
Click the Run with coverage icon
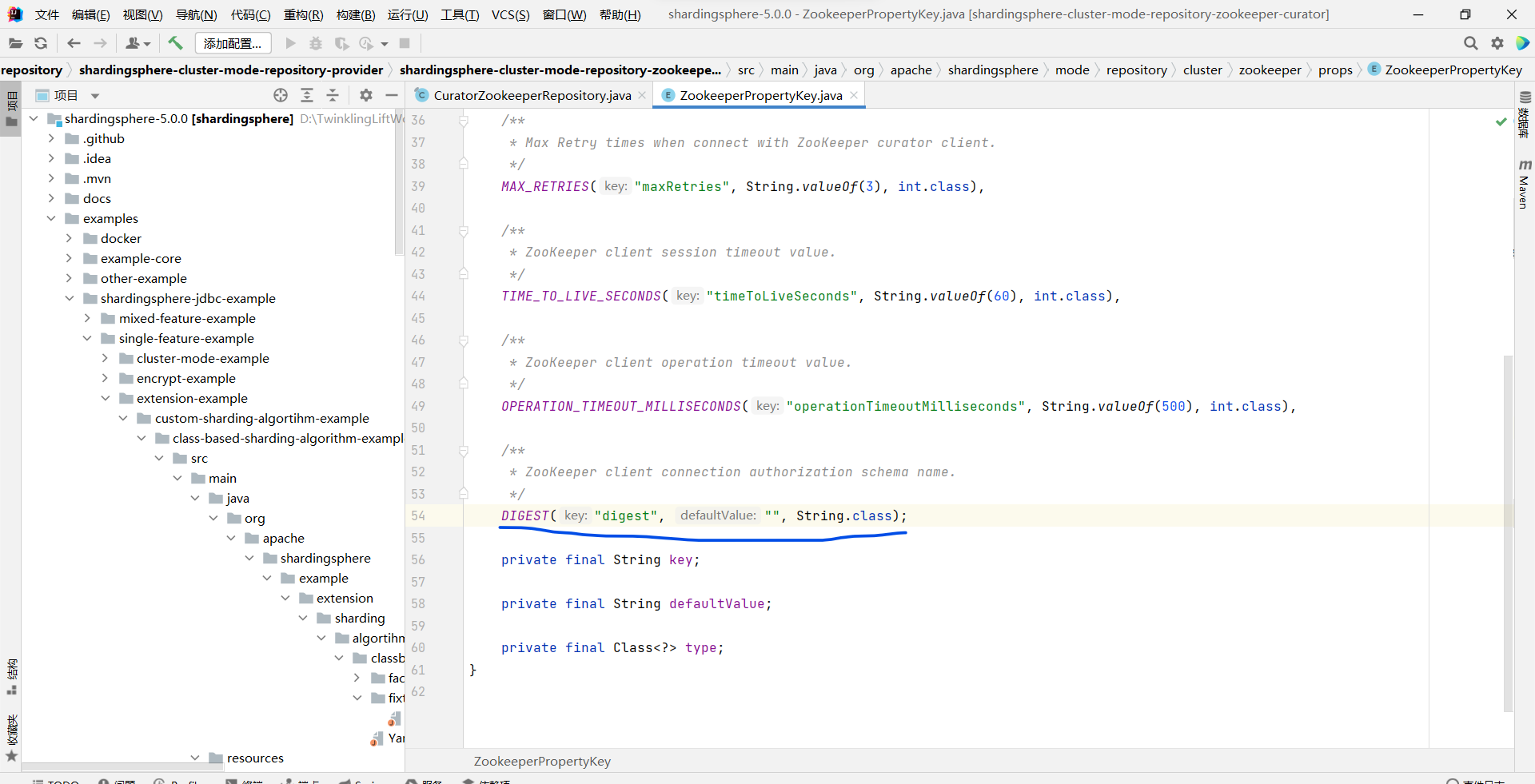click(341, 43)
